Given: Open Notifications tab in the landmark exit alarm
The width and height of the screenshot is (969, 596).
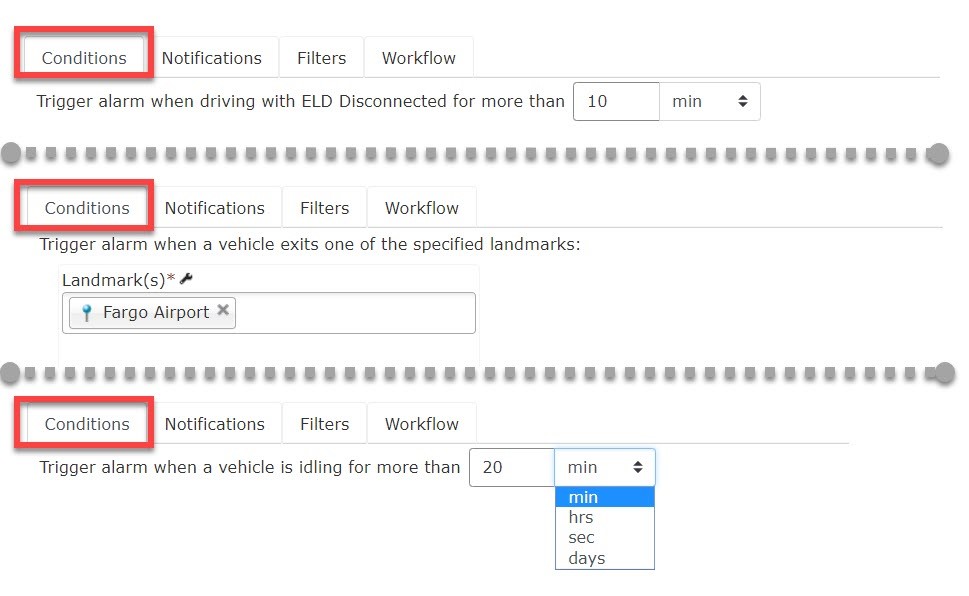Looking at the screenshot, I should (x=214, y=208).
